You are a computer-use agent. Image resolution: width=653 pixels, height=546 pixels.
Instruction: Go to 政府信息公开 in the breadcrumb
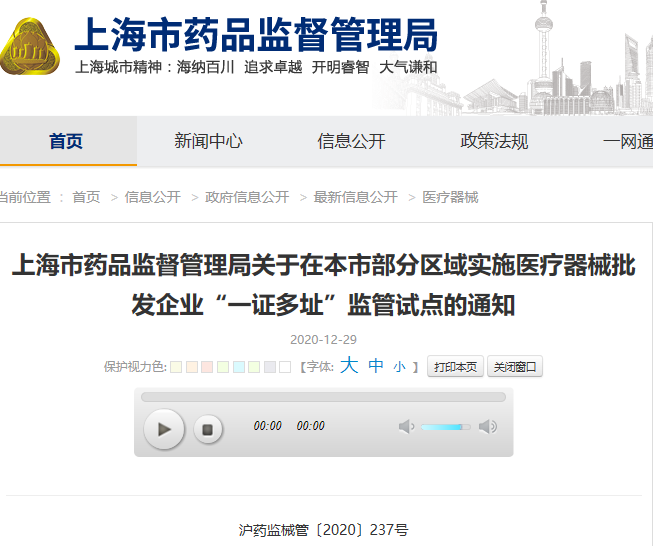247,197
